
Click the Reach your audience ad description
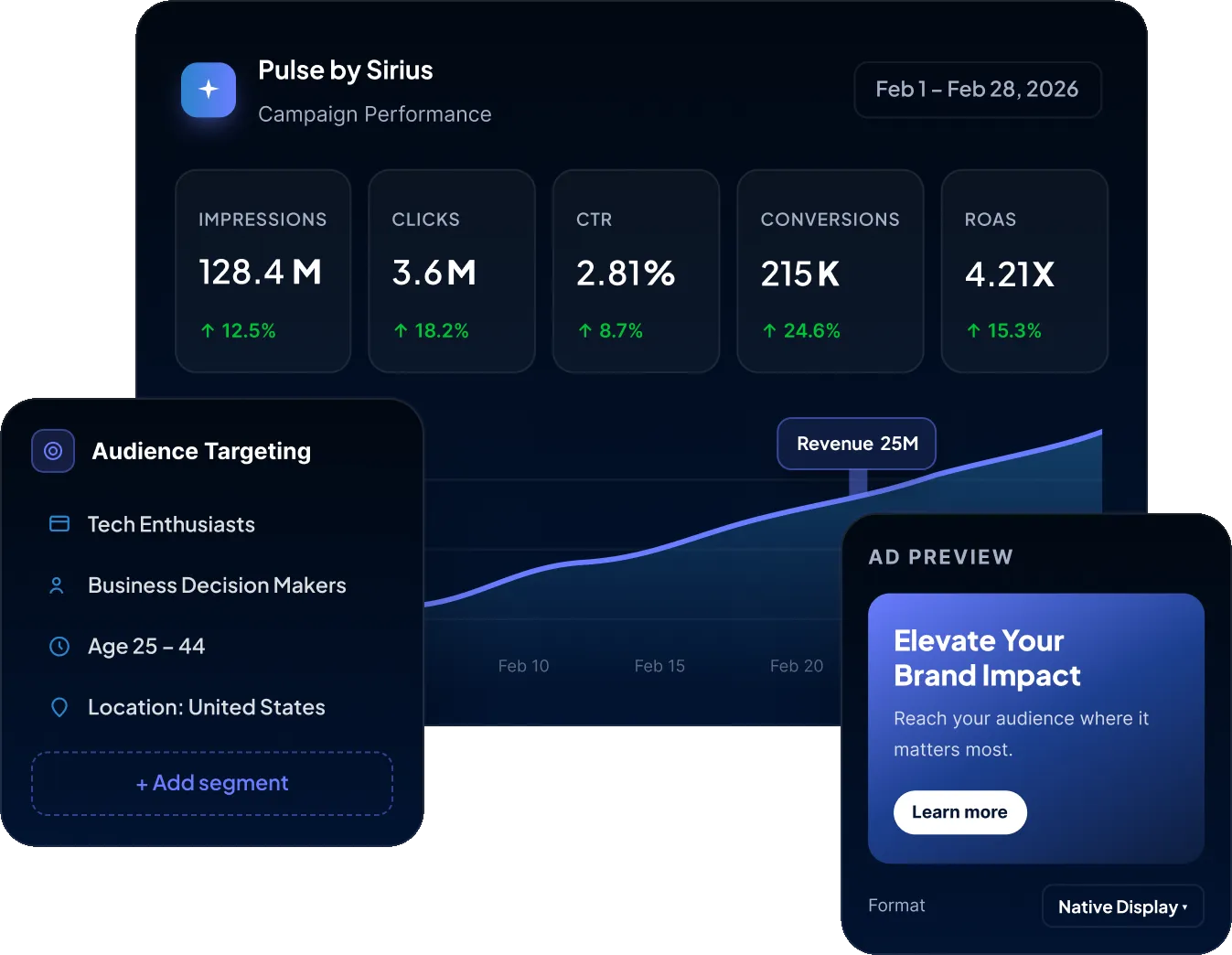pos(1022,734)
